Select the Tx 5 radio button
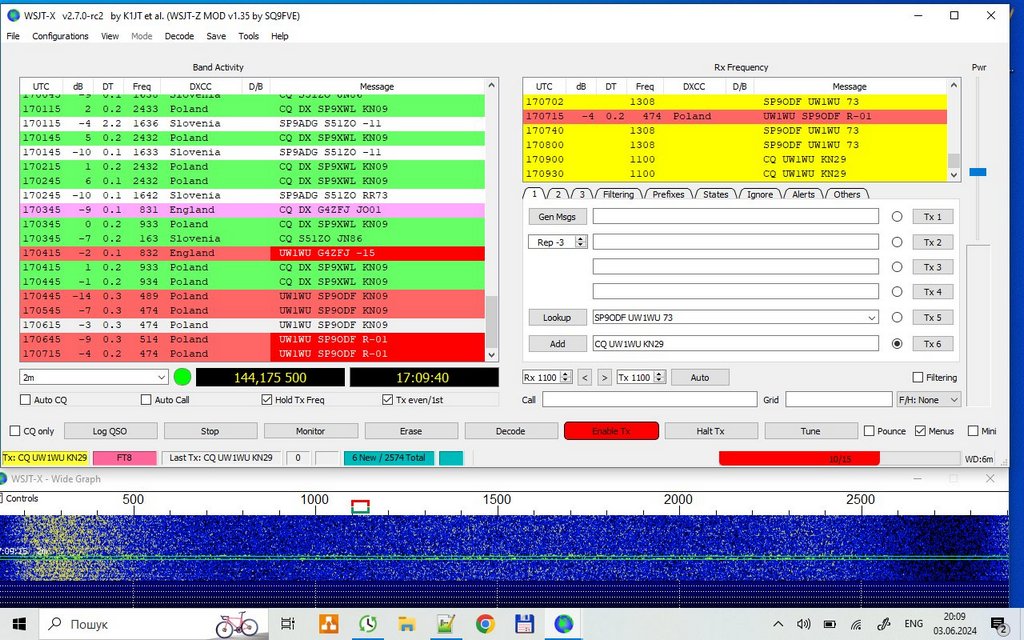 click(897, 317)
